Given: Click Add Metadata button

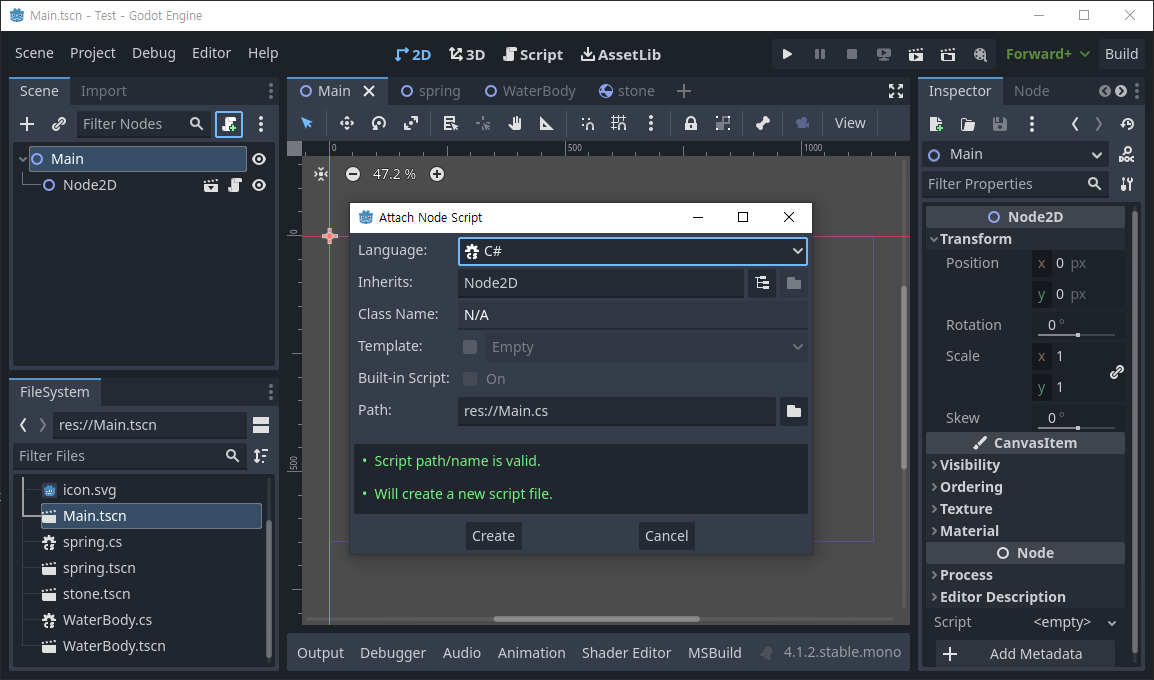Looking at the screenshot, I should click(x=1024, y=654).
